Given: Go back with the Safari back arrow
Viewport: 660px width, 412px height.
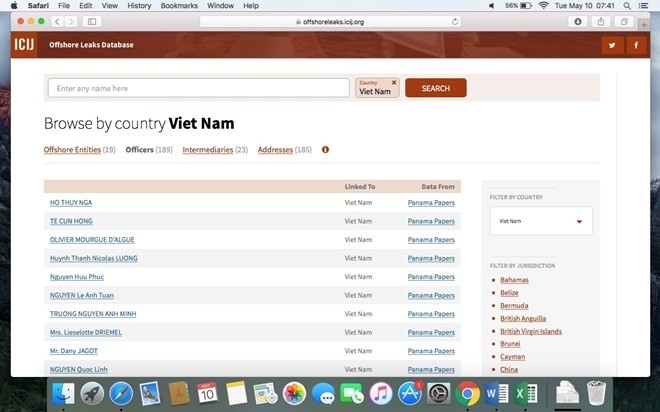Looking at the screenshot, I should pos(57,21).
